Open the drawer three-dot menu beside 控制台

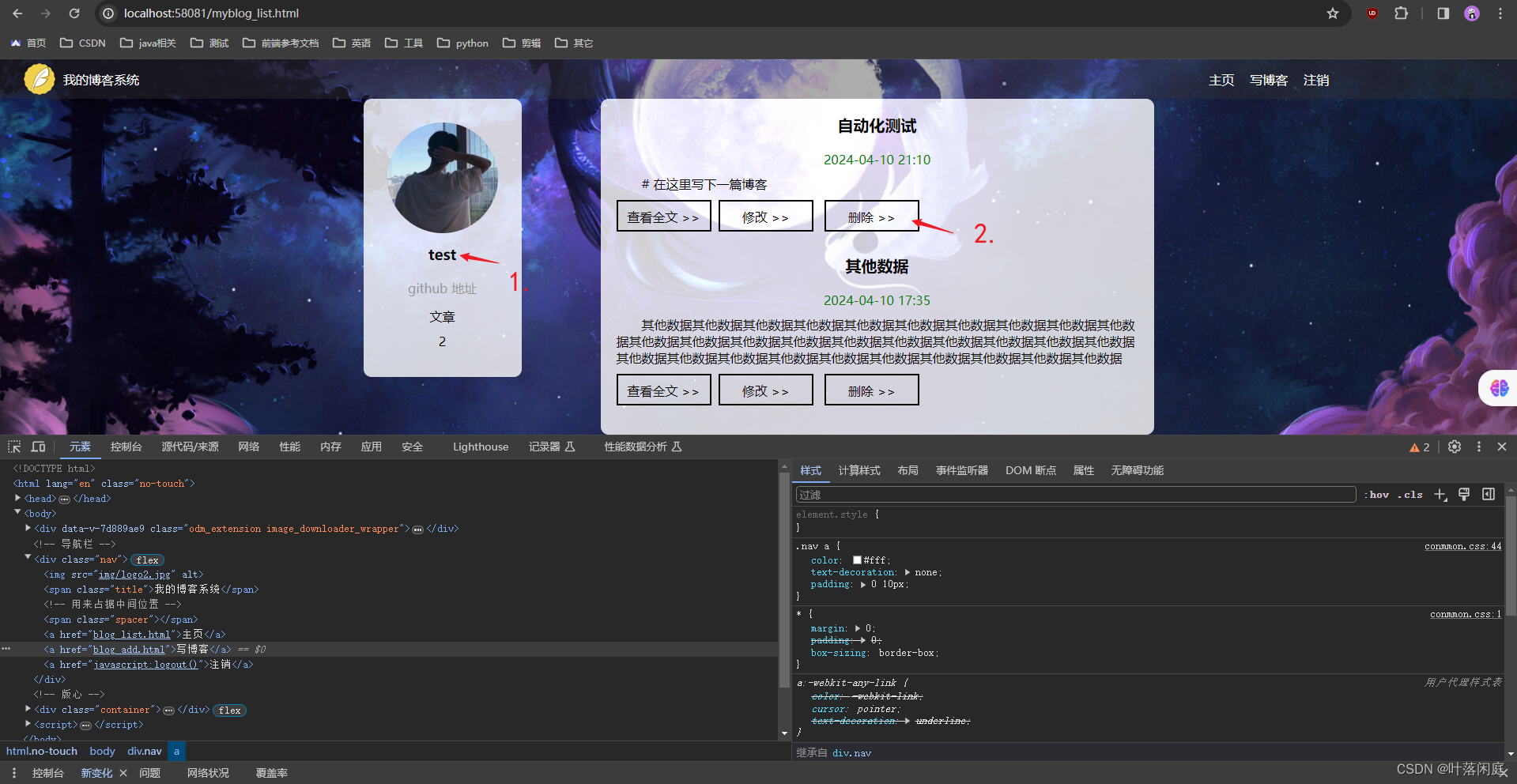pyautogui.click(x=14, y=773)
